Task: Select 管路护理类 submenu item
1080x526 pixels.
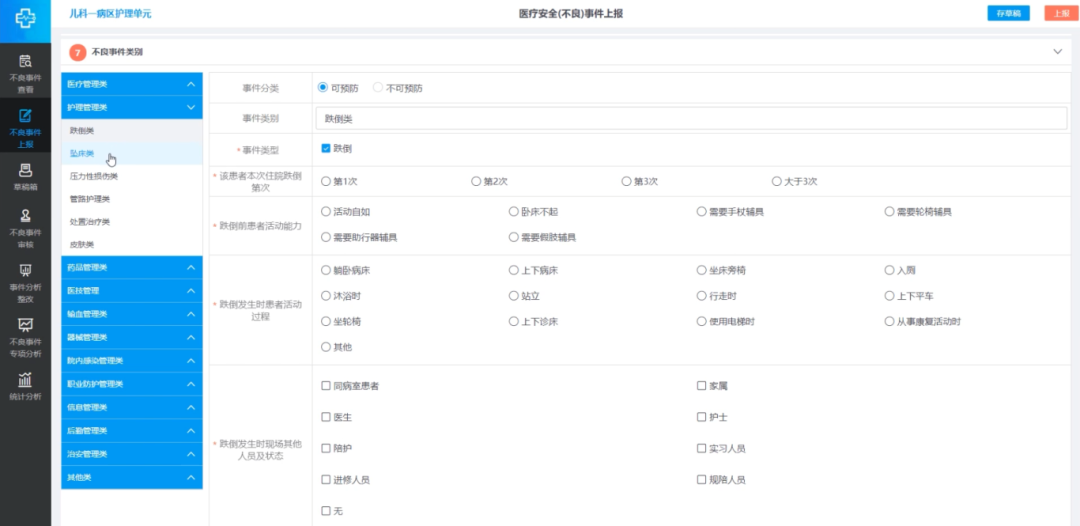Action: tap(132, 199)
